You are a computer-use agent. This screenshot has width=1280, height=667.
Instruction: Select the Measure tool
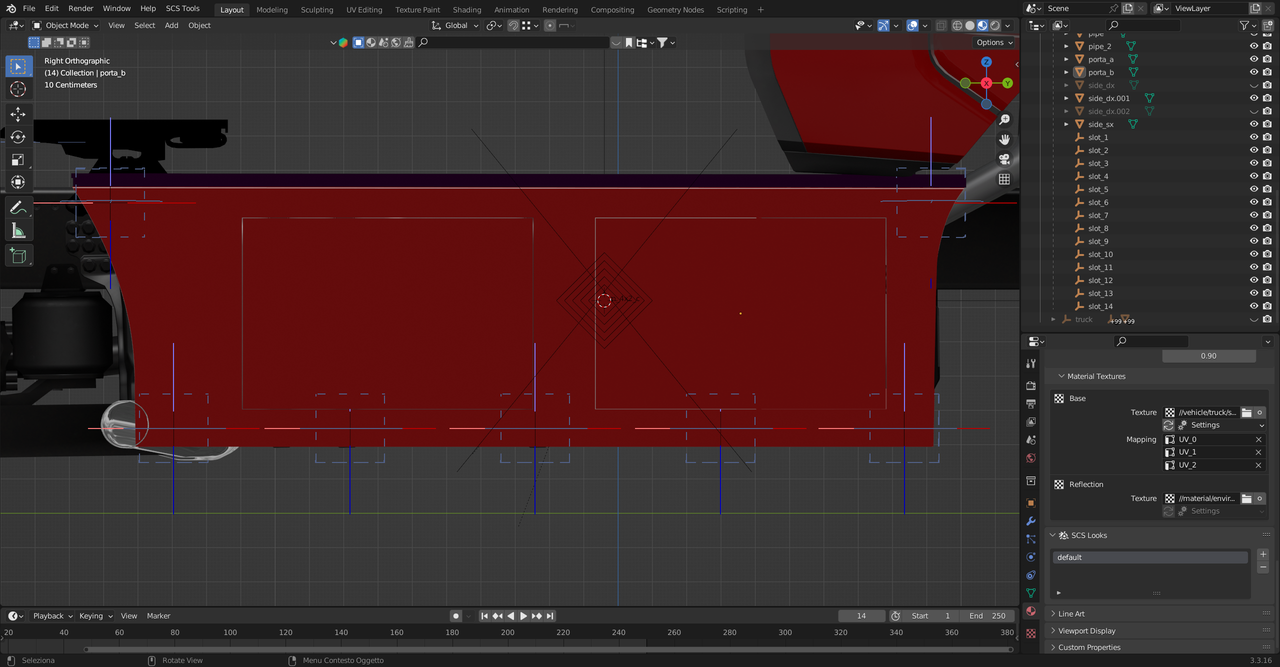[x=18, y=231]
